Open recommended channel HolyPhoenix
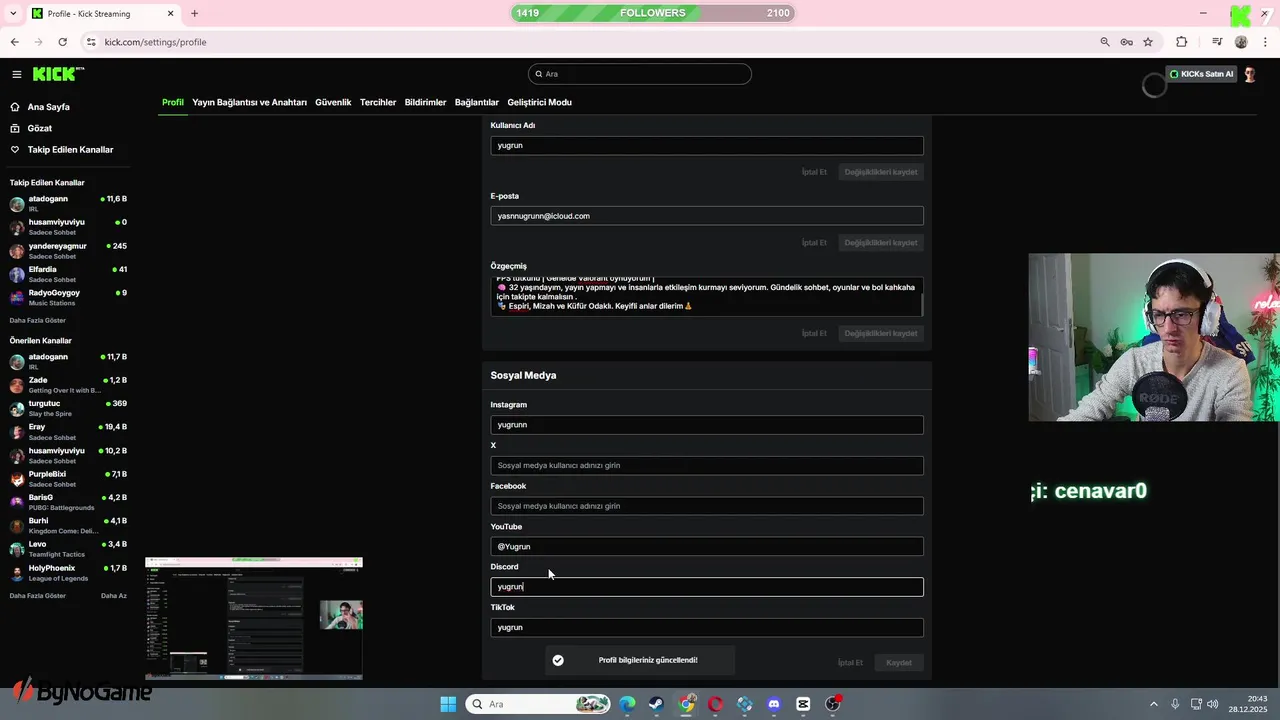The image size is (1280, 720). [x=68, y=572]
